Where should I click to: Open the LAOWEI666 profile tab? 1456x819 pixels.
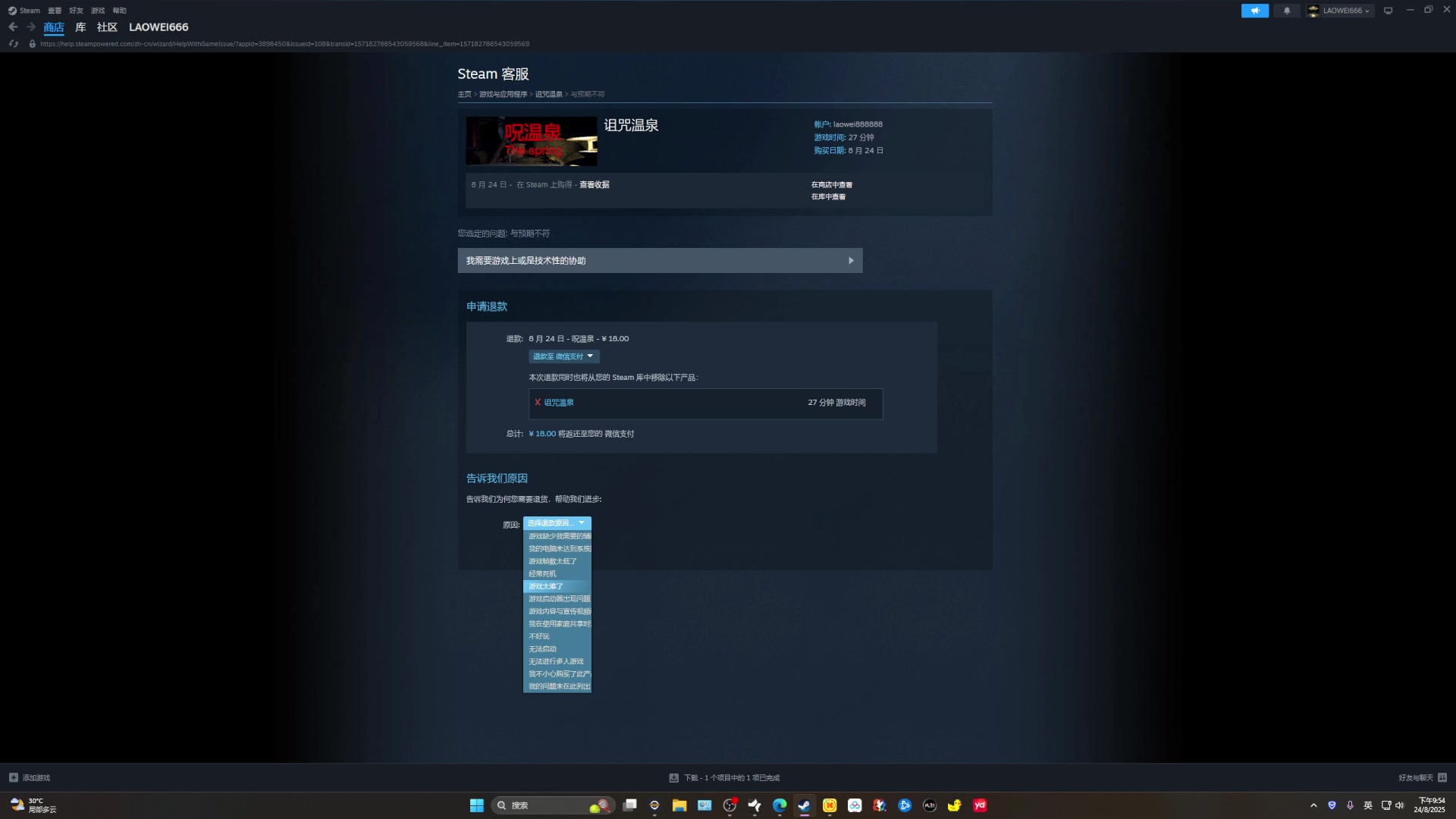click(158, 27)
